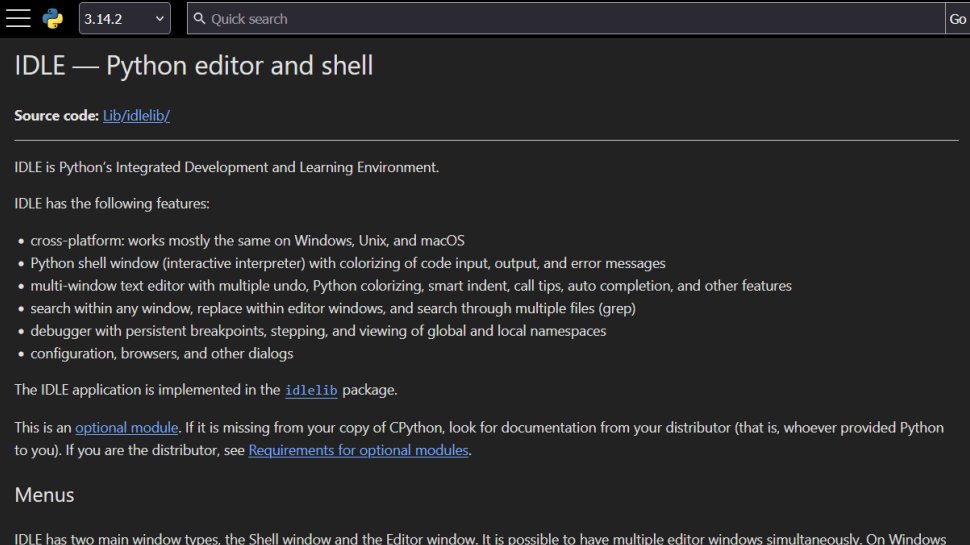Click text 'IDLE has the following features:'

point(112,204)
